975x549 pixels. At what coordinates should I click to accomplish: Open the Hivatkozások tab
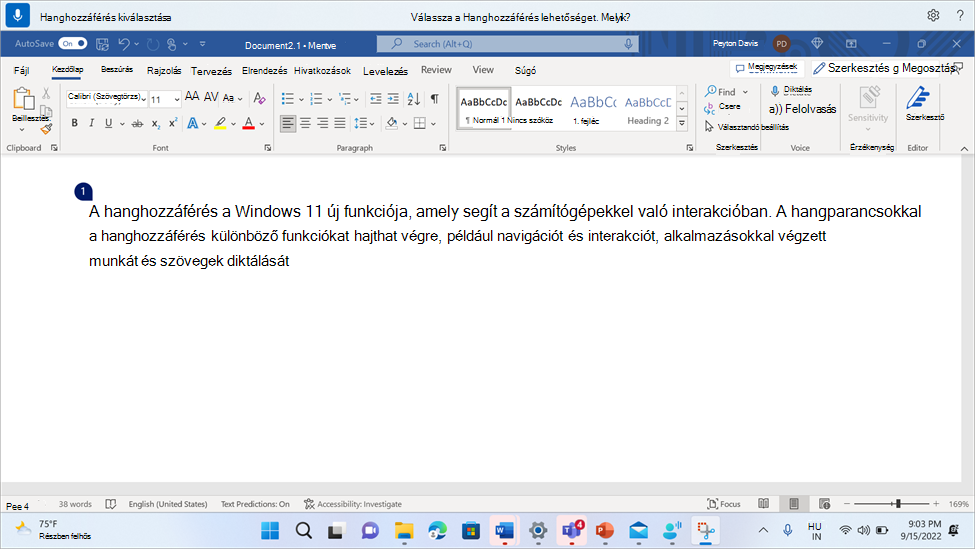[322, 70]
